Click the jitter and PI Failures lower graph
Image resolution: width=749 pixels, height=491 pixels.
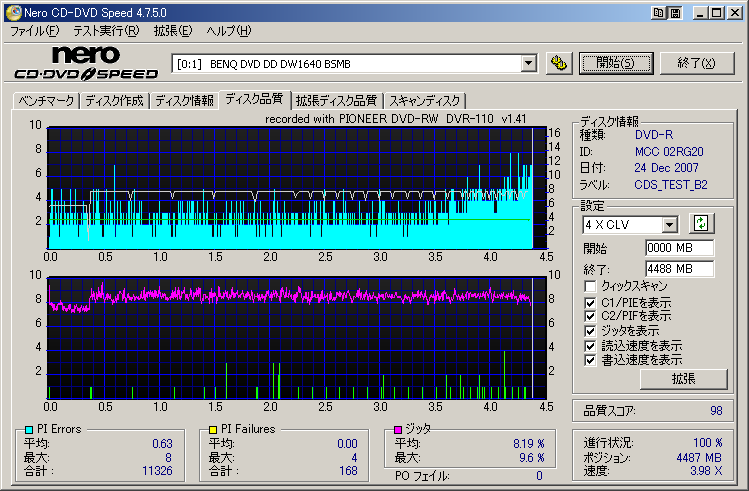click(x=297, y=338)
